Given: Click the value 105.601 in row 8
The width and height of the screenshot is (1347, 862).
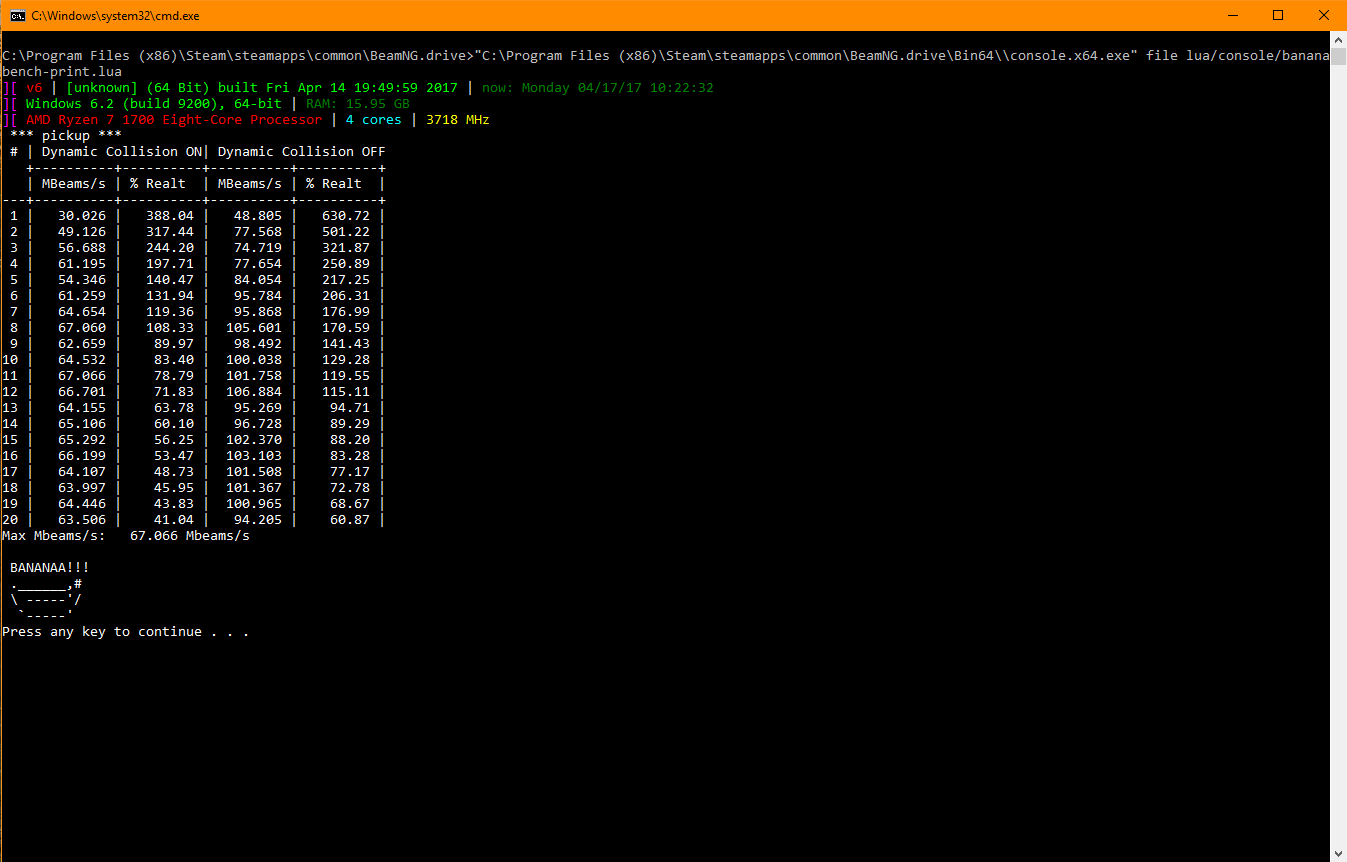Looking at the screenshot, I should point(254,328).
